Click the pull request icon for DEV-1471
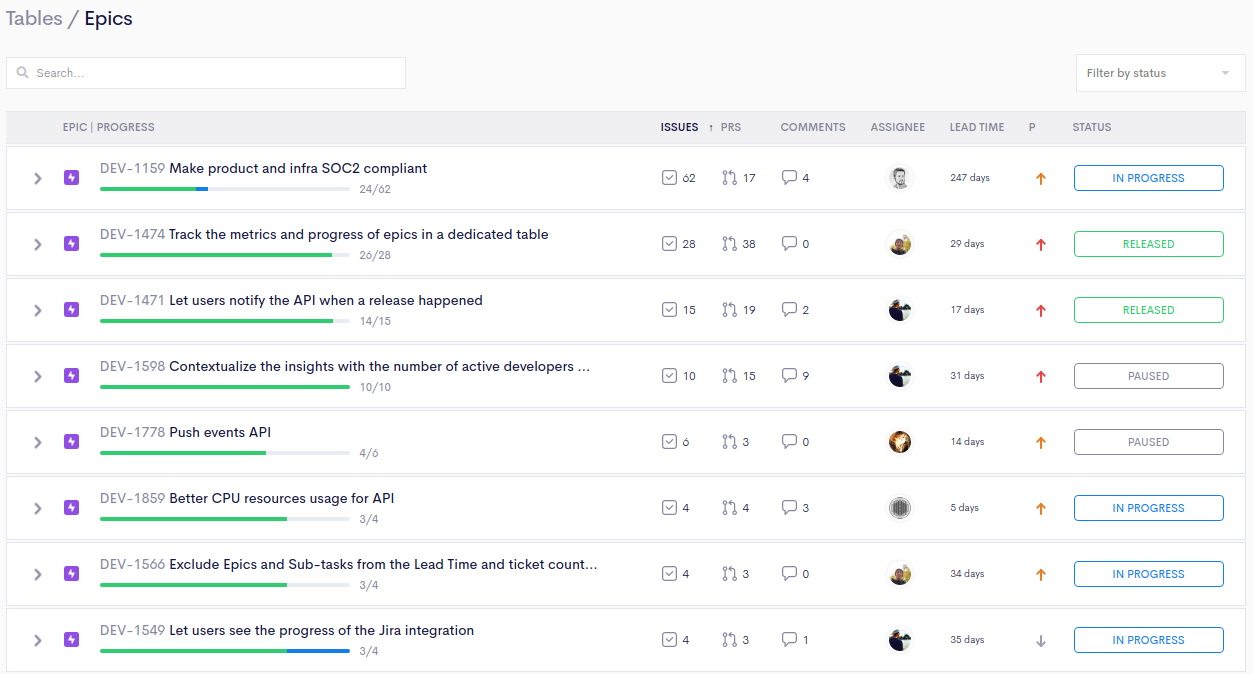Image resolution: width=1253 pixels, height=674 pixels. click(729, 310)
